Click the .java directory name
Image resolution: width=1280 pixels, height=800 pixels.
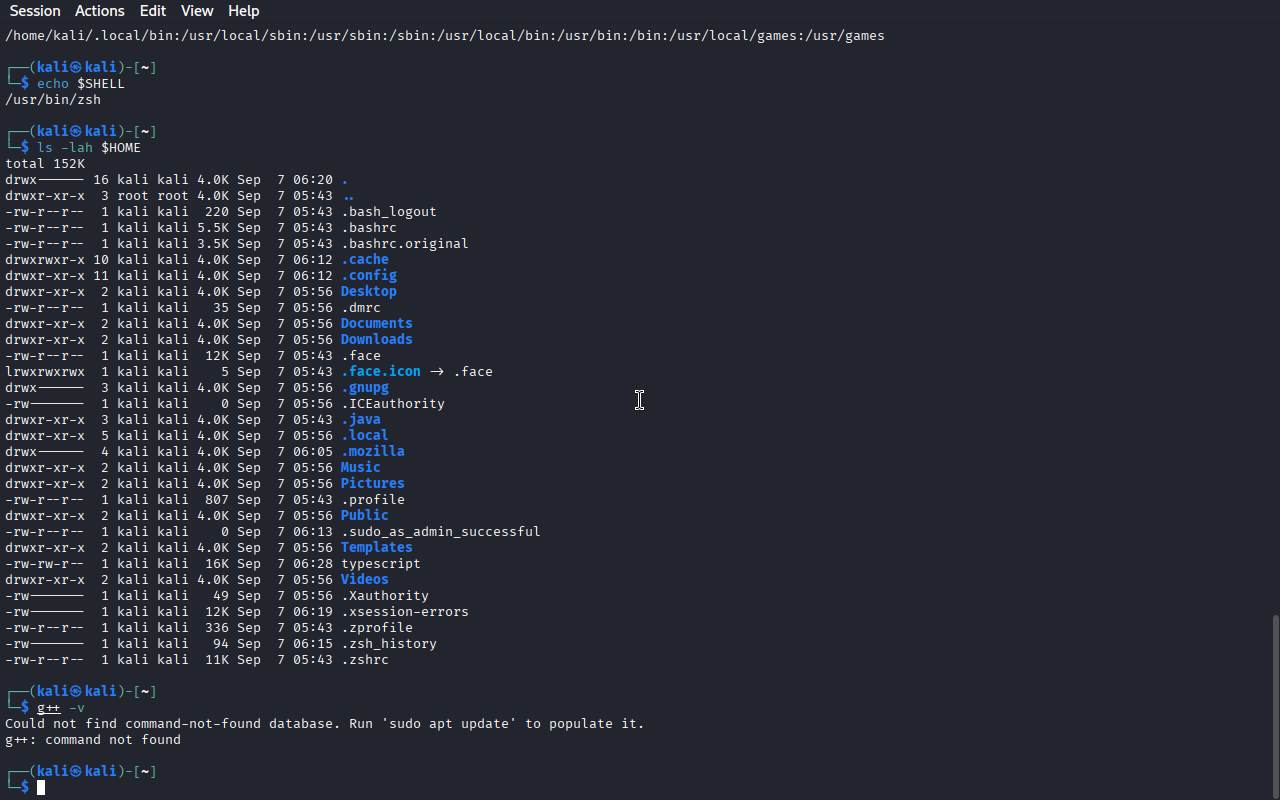pyautogui.click(x=361, y=420)
